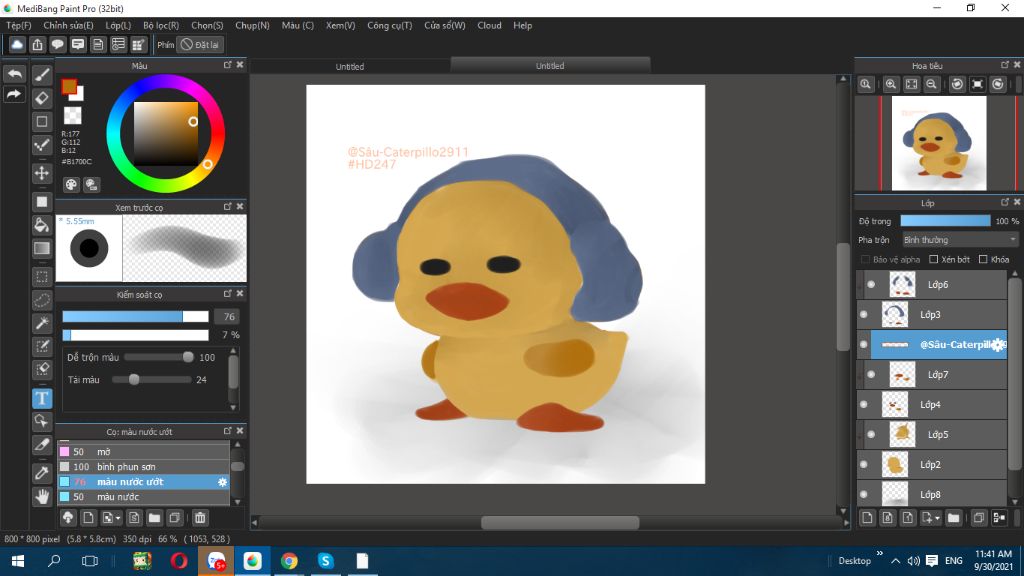Enable the Khóa checkbox

[x=983, y=260]
